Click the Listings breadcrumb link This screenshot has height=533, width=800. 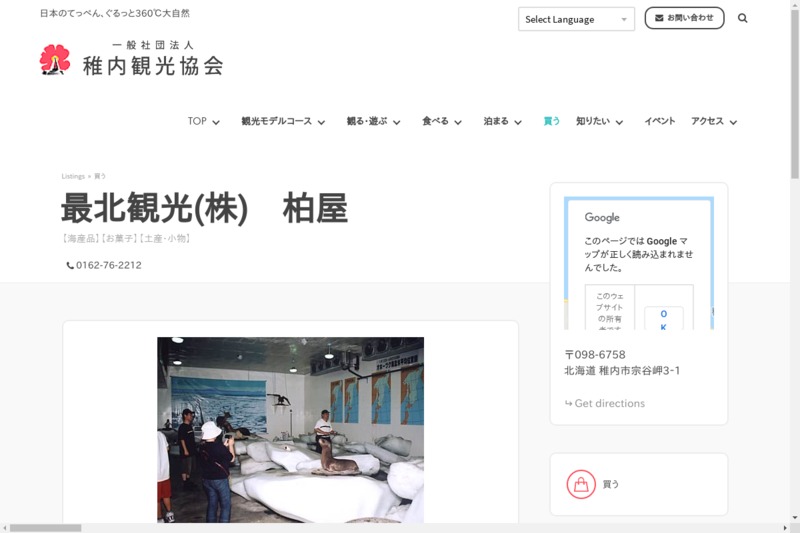click(73, 176)
